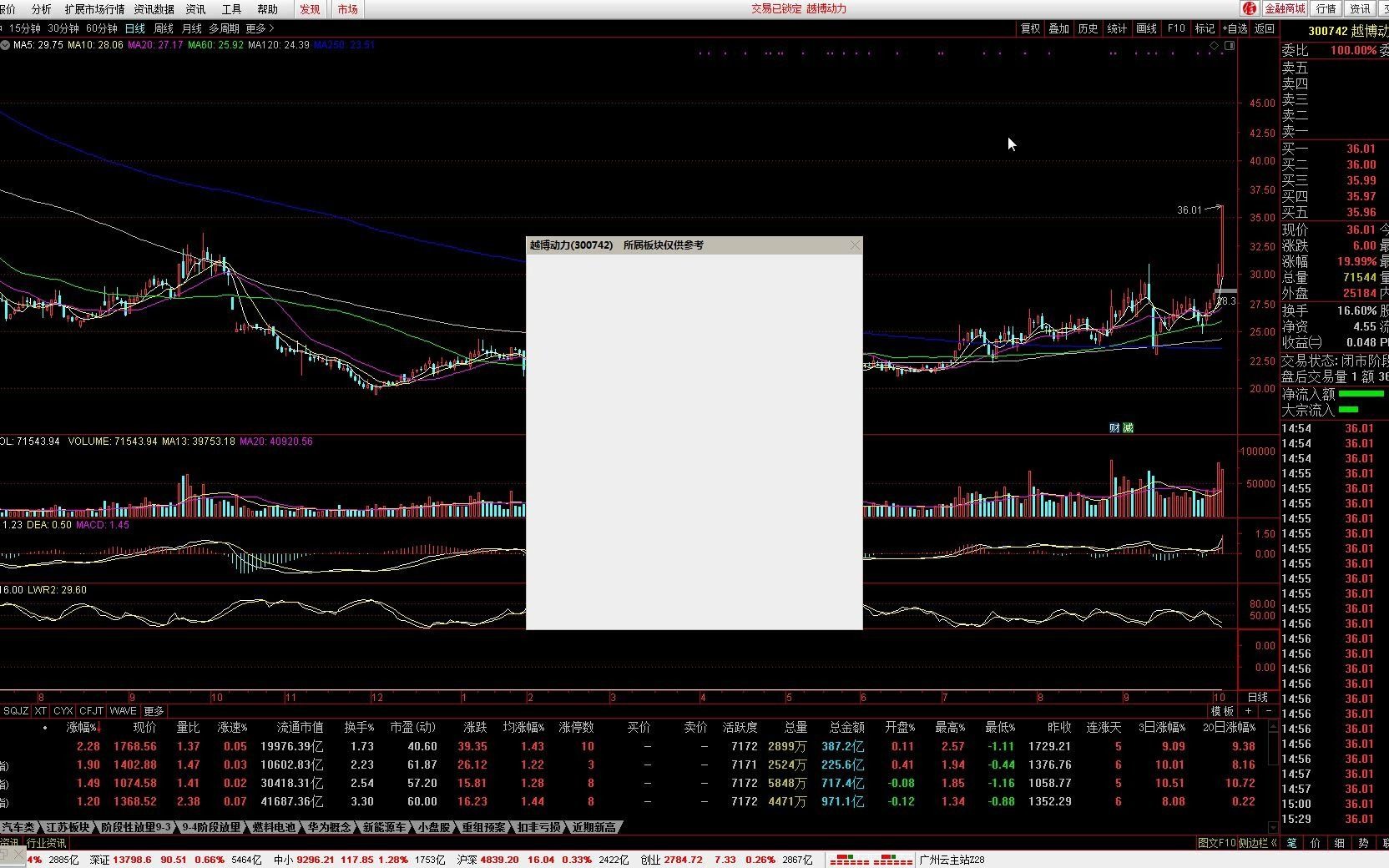Click the 日线 label below the chart
Viewport: 1389px width, 868px height.
(x=1257, y=697)
